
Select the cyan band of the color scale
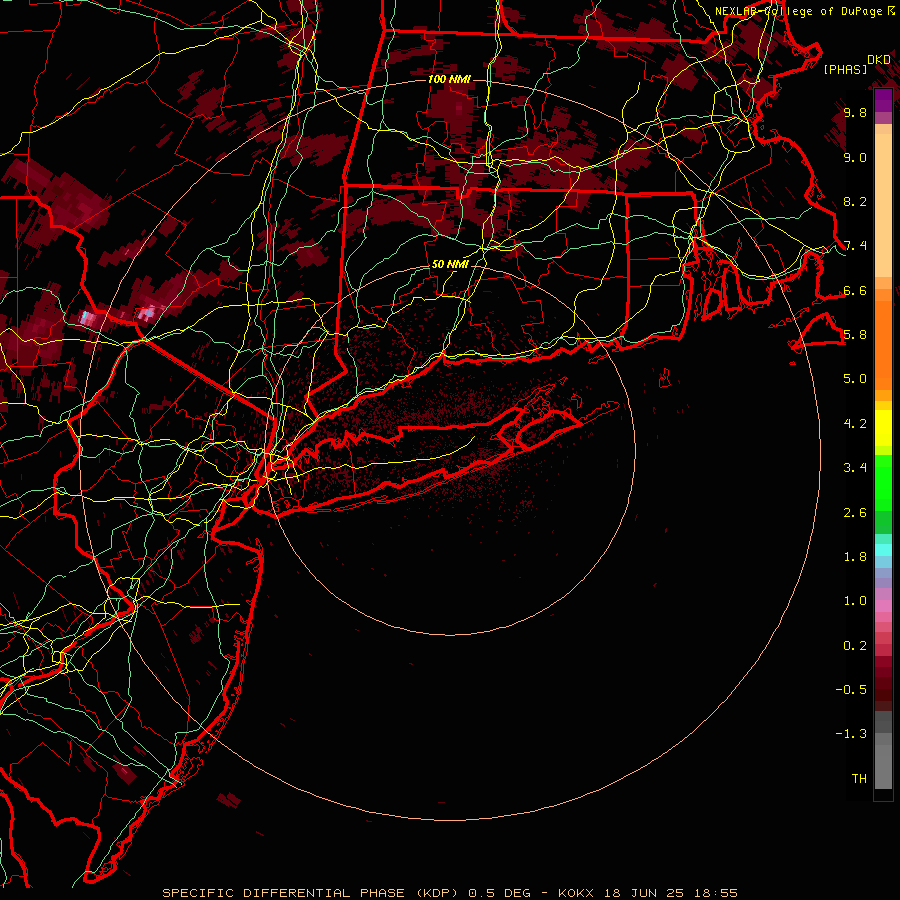(883, 550)
